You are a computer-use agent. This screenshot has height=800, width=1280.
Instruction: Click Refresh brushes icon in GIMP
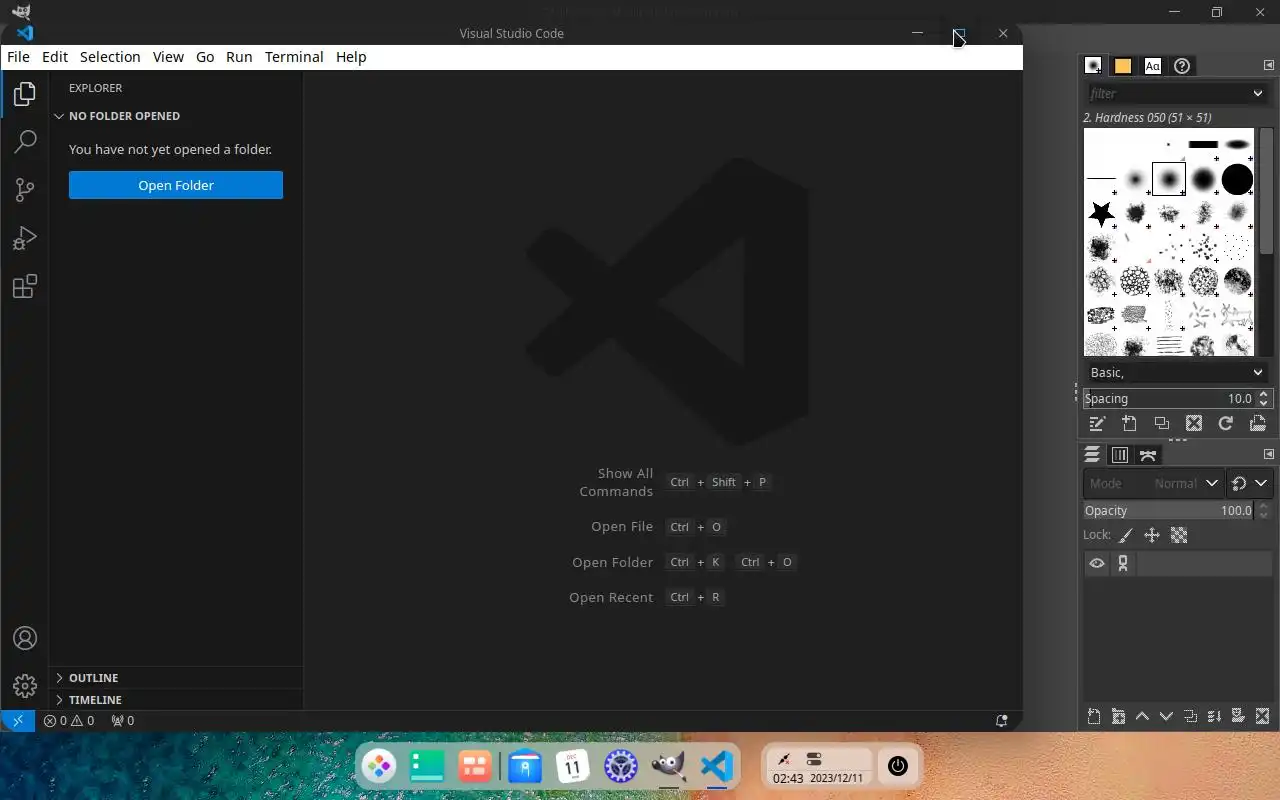pos(1225,424)
